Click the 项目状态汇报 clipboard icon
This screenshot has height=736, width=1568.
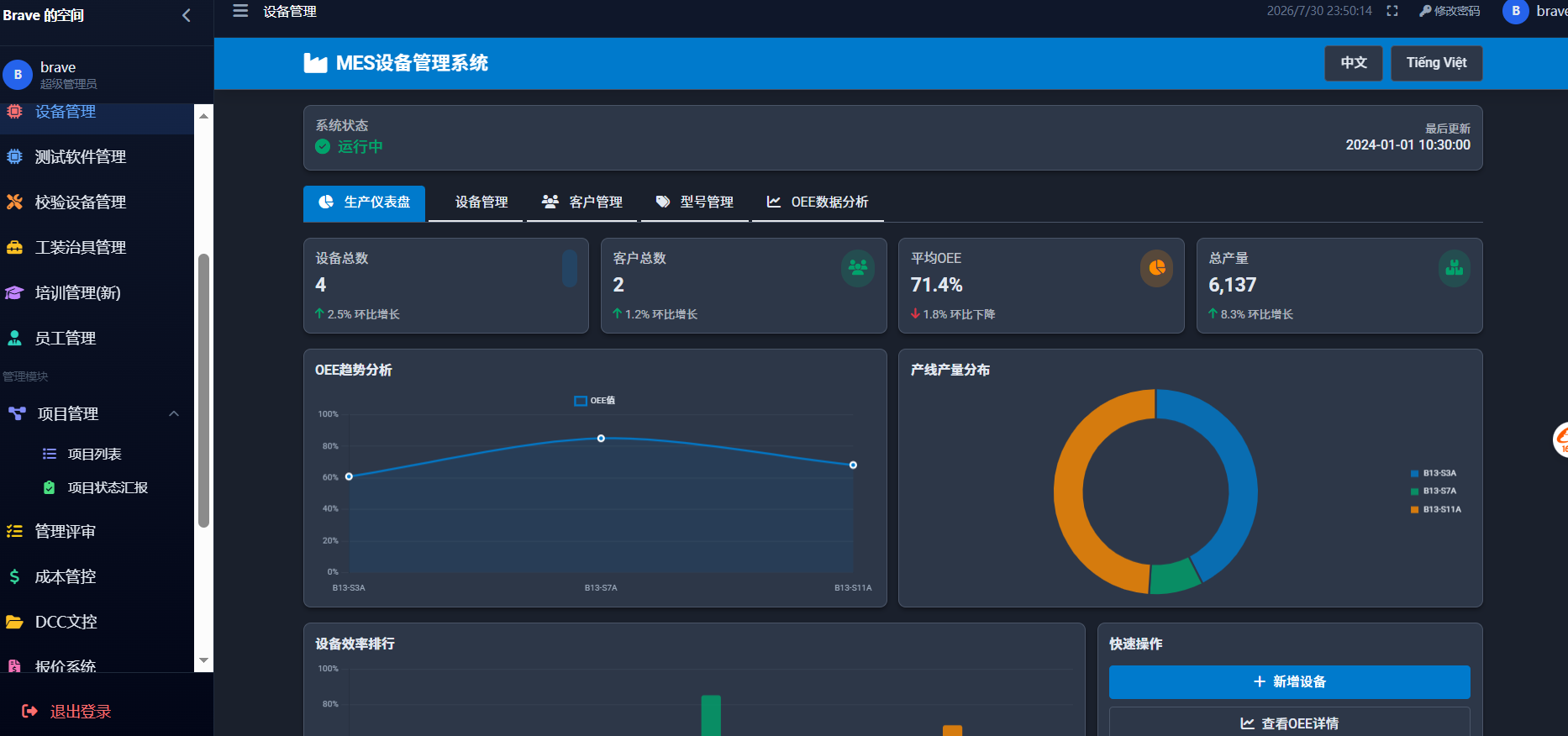point(50,487)
